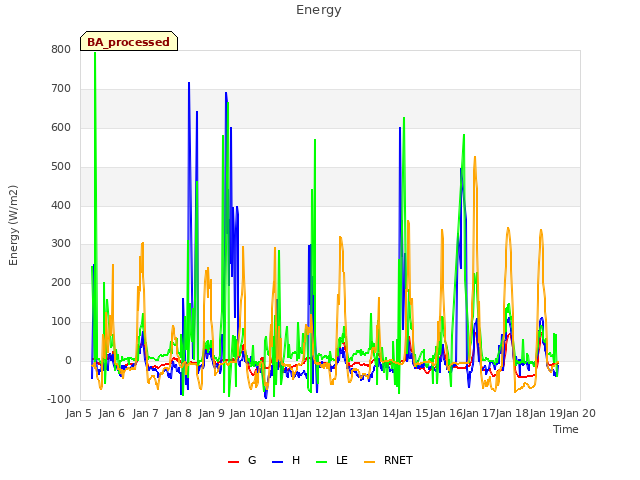Click the Energy chart title
The height and width of the screenshot is (480, 640).
tap(319, 10)
